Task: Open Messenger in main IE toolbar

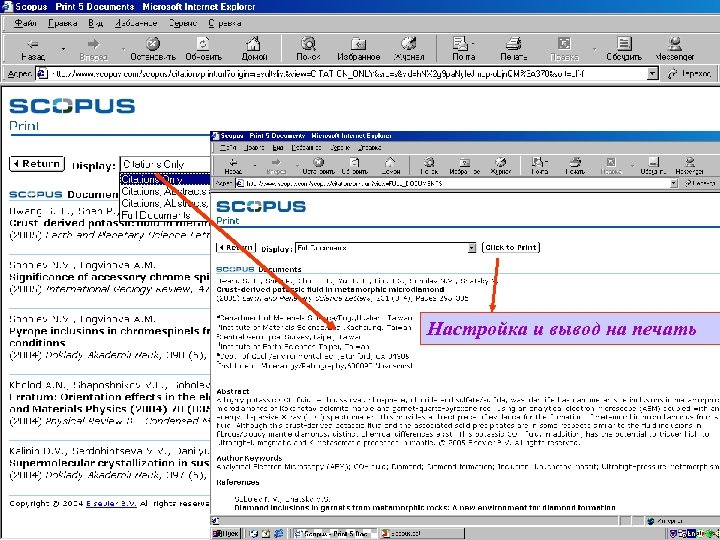Action: 675,49
